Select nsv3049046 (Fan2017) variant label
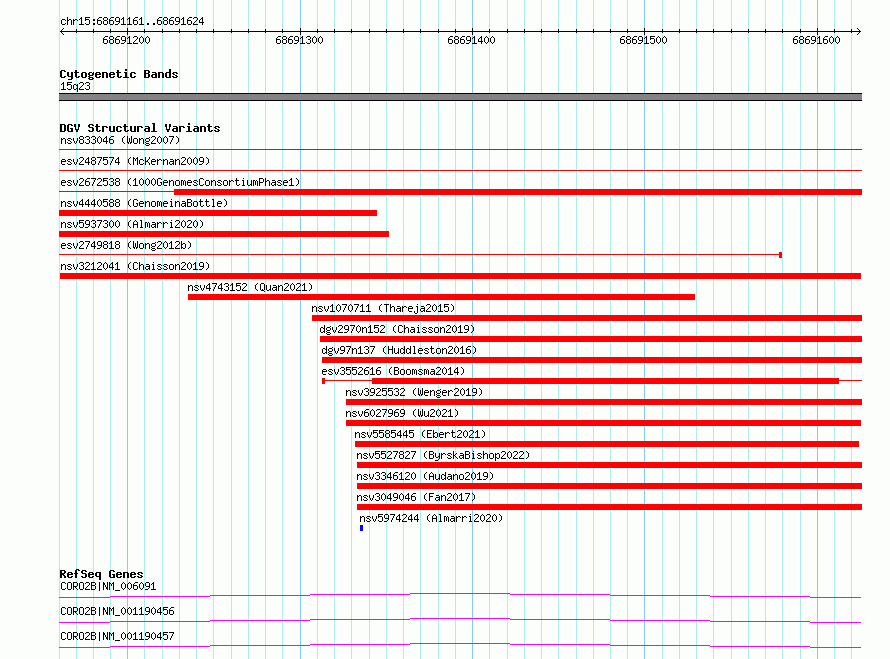 pos(416,497)
